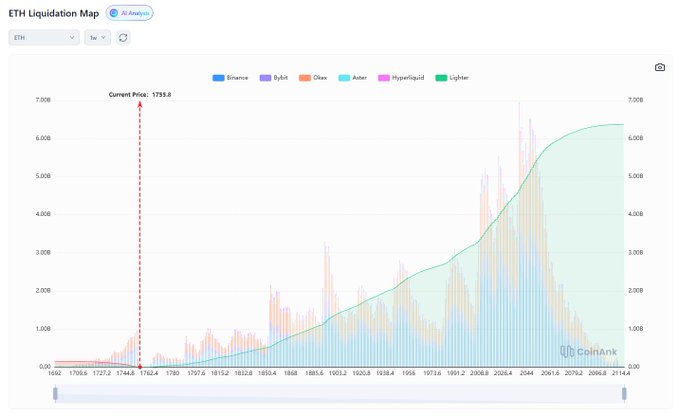Click the zoom range slider track
Viewport: 679px width, 416px height.
(x=340, y=394)
